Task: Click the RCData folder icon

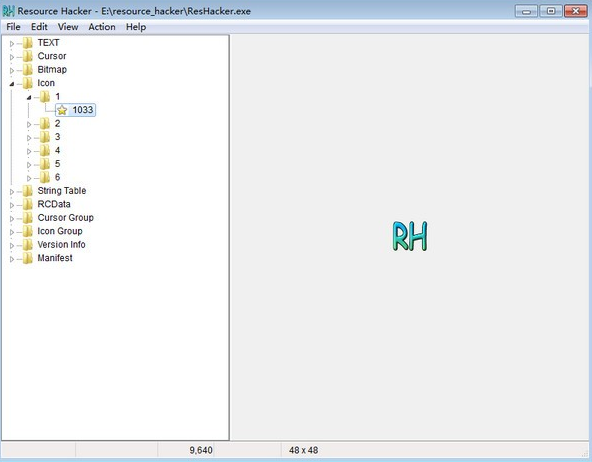Action: [x=28, y=205]
